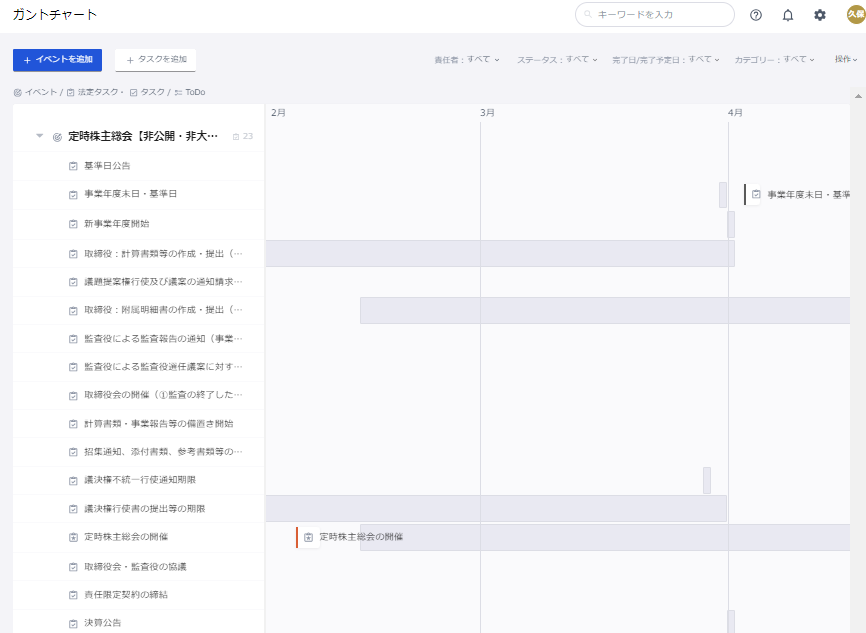Click the task icon beside 取締役会・監査役の協議

pos(73,567)
